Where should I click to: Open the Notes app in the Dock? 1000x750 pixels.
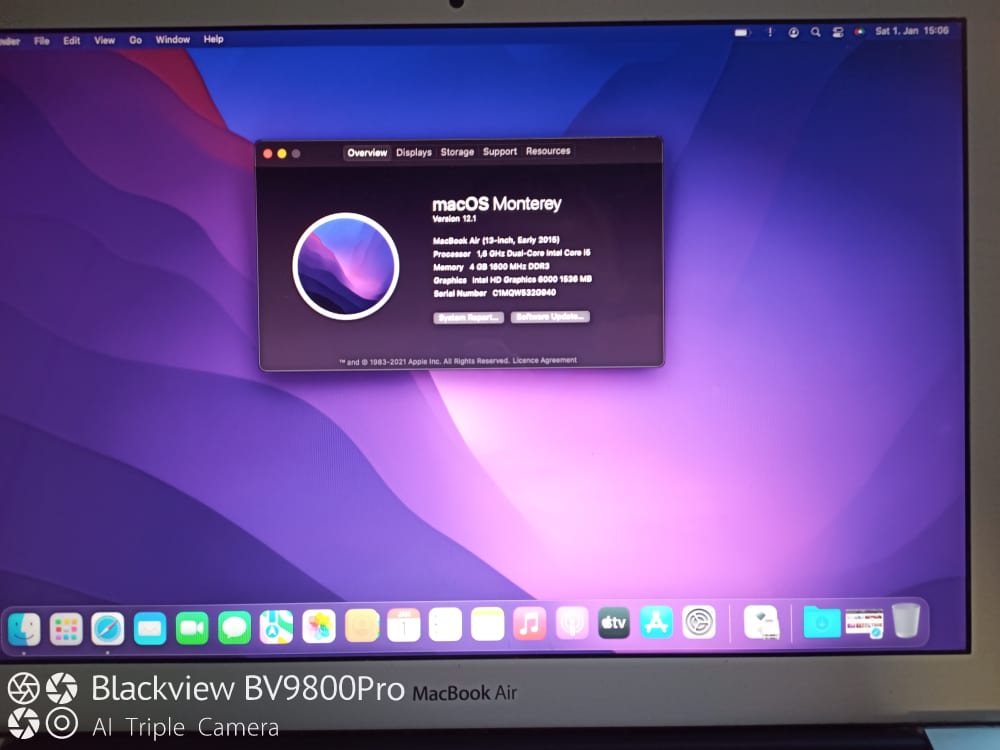[487, 624]
